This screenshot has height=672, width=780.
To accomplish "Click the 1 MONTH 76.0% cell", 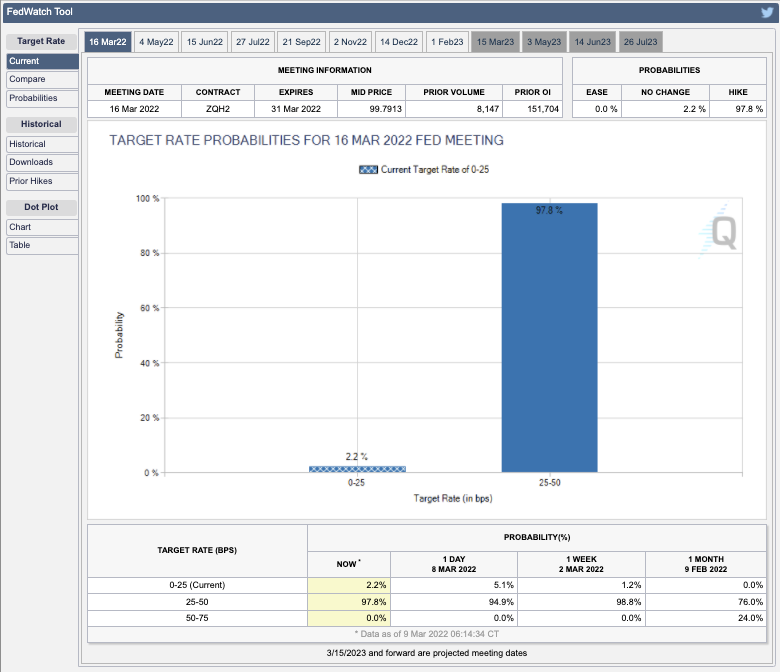I will pos(706,602).
